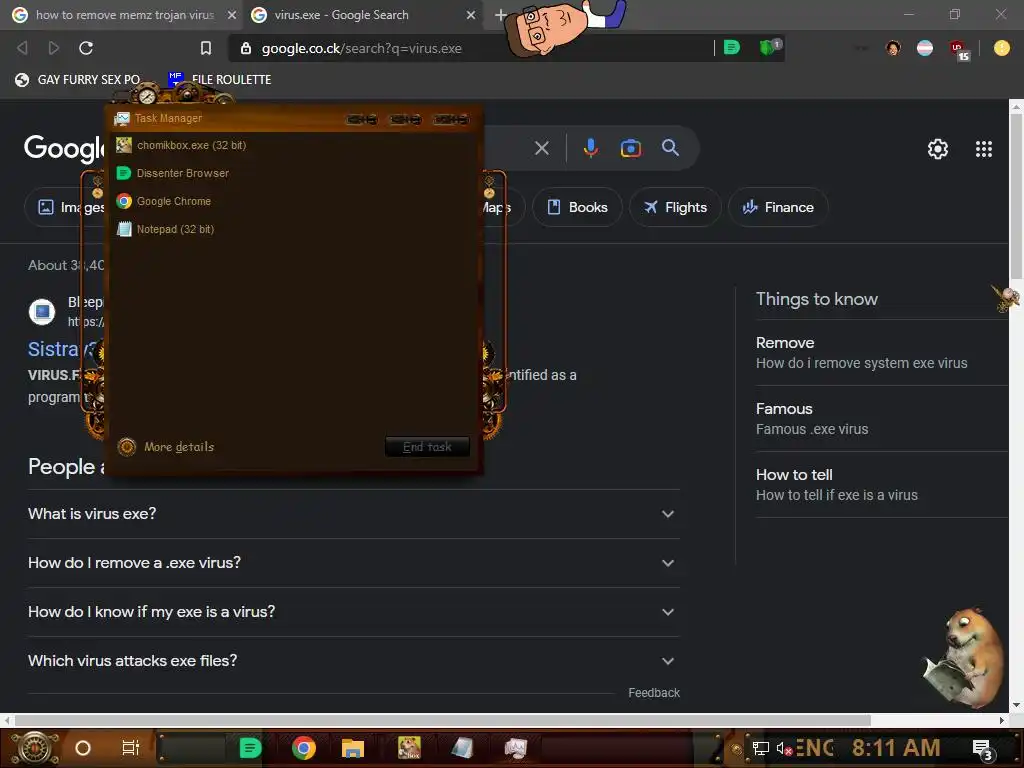Open the yellow round icon at toolbar end
The width and height of the screenshot is (1024, 768).
1002,48
